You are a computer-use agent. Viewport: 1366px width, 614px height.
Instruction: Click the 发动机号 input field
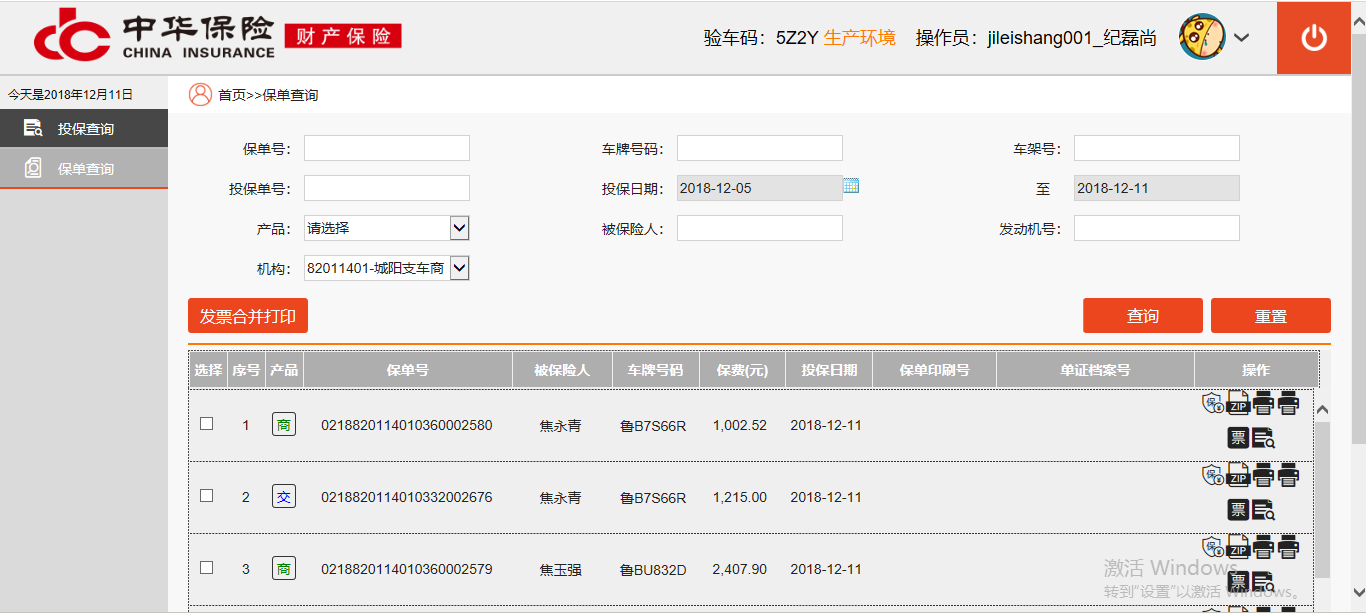coord(1157,228)
